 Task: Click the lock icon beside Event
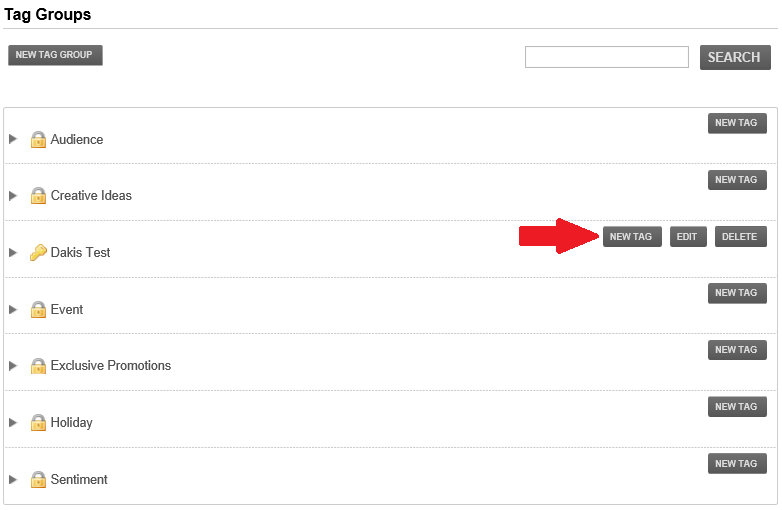pyautogui.click(x=38, y=310)
